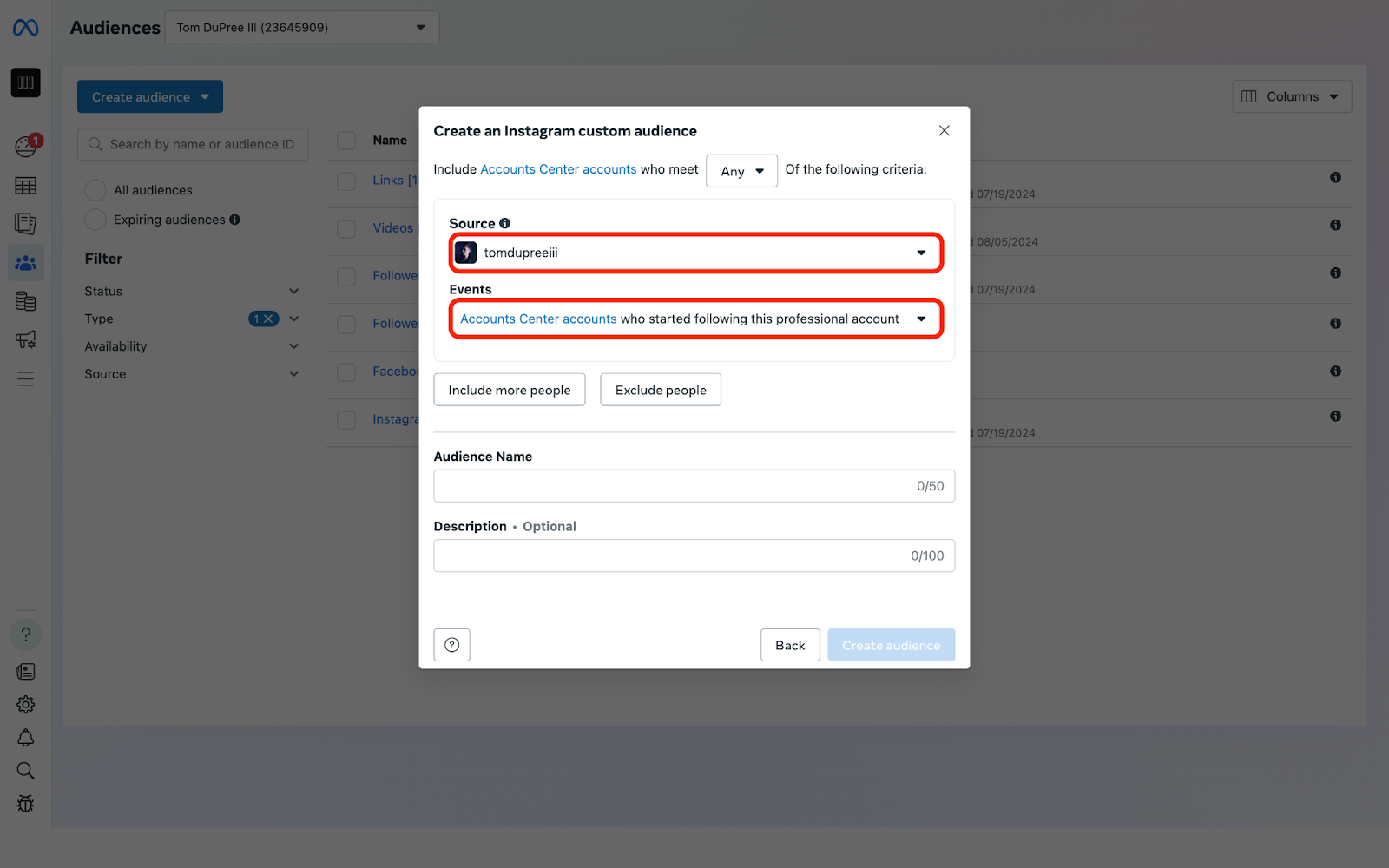Click the Exclude people button
Image resolution: width=1389 pixels, height=868 pixels.
[x=661, y=390]
